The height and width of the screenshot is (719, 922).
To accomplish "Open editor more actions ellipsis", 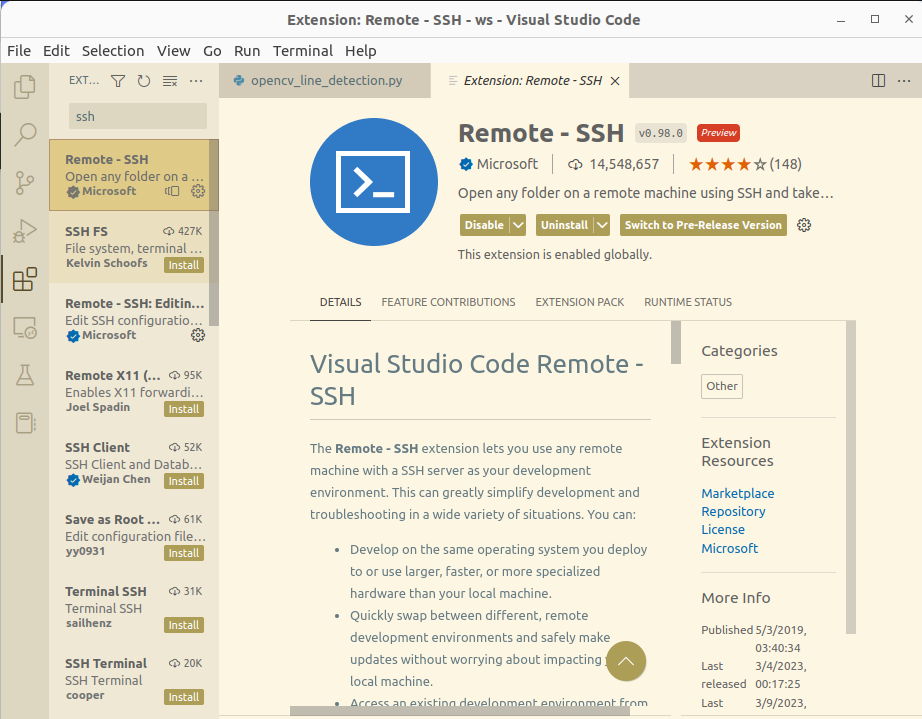I will point(904,81).
